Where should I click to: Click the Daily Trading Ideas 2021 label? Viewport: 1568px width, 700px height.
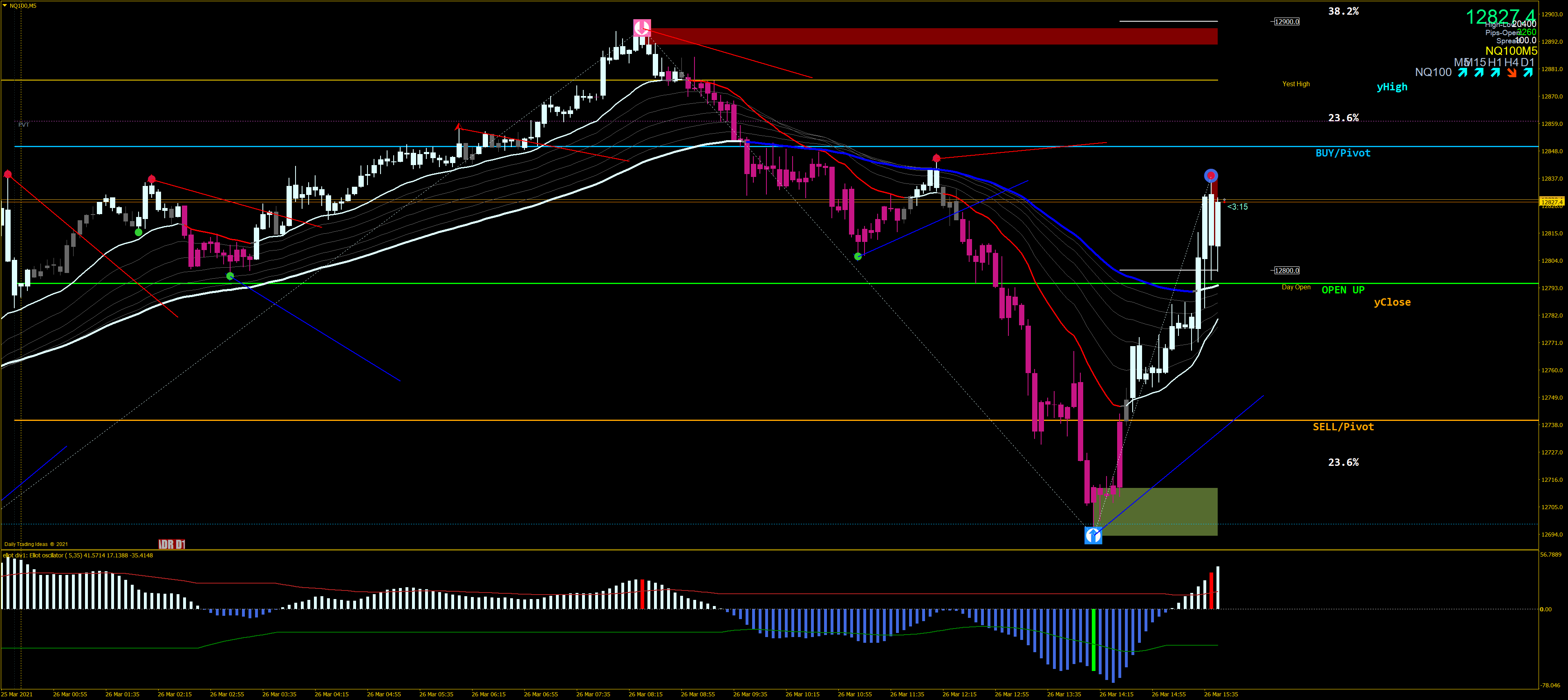click(x=36, y=544)
